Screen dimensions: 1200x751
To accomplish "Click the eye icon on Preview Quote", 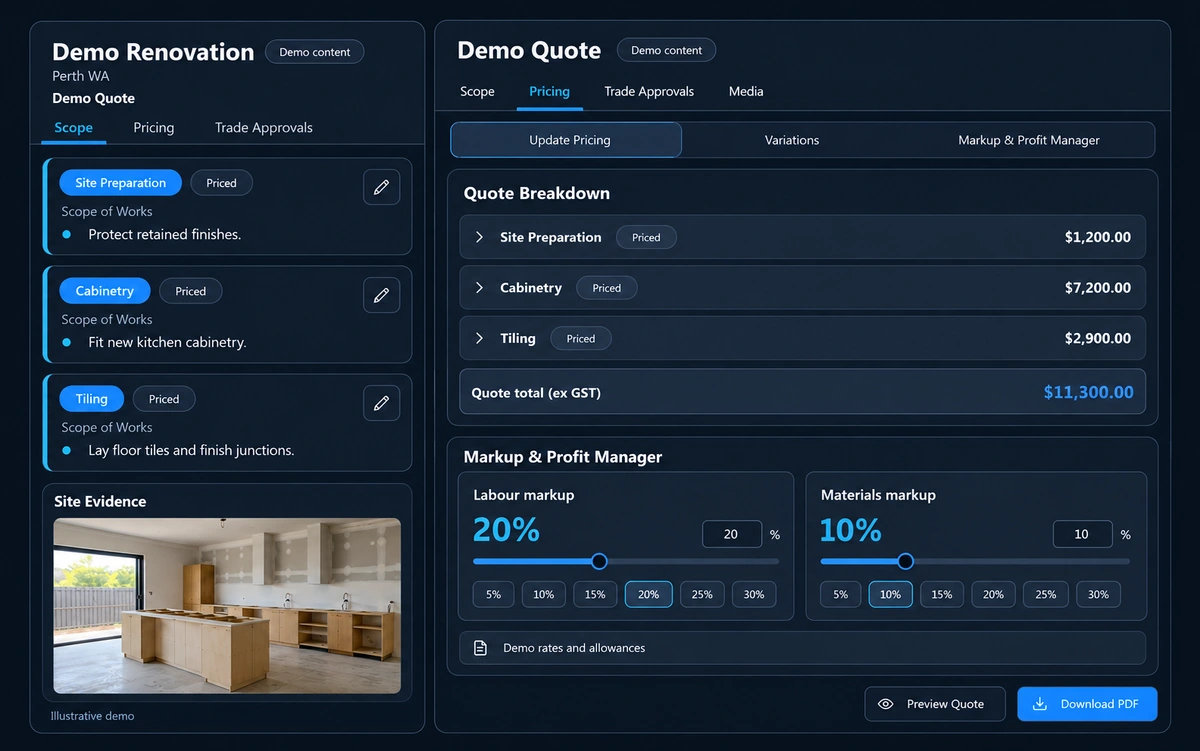I will pos(885,704).
